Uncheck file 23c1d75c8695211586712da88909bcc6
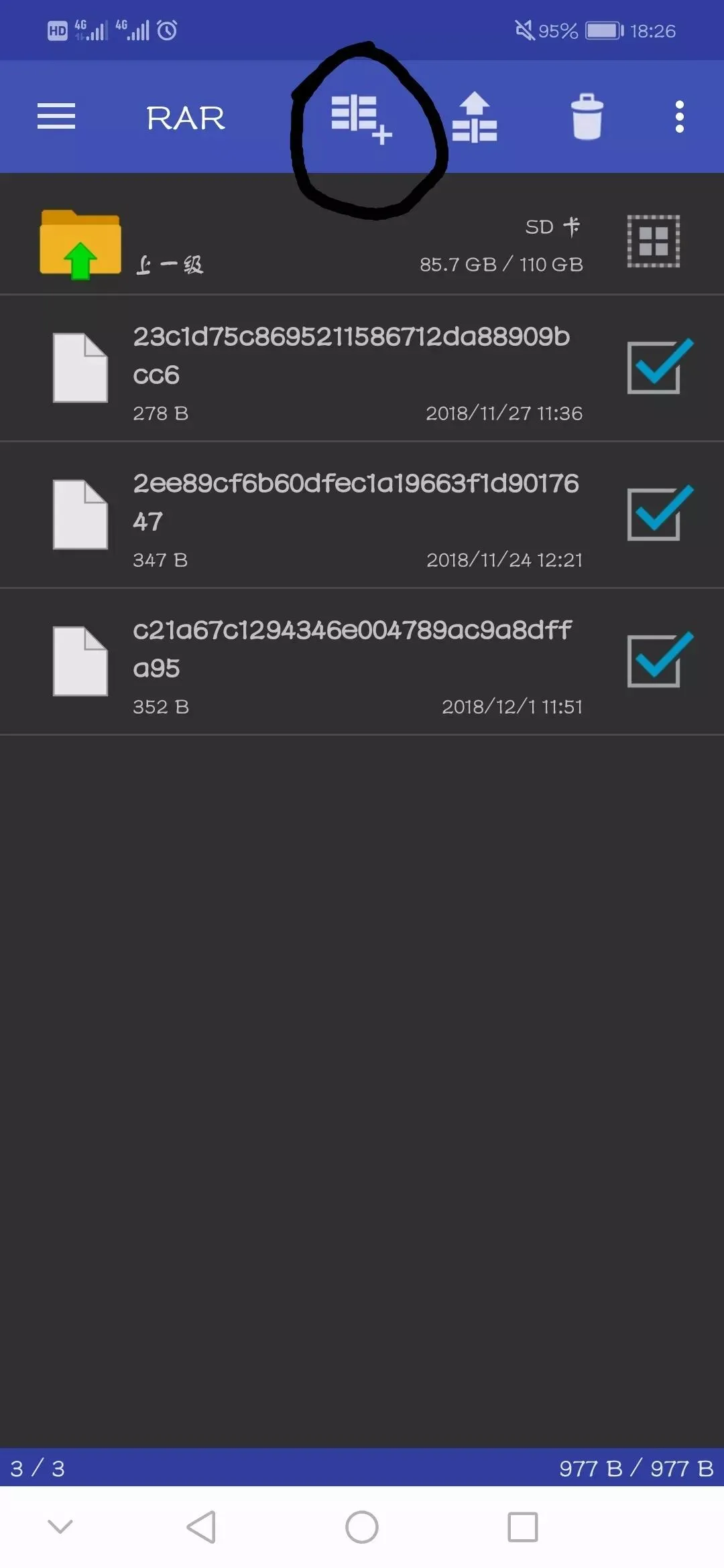The image size is (724, 1568). click(x=660, y=367)
